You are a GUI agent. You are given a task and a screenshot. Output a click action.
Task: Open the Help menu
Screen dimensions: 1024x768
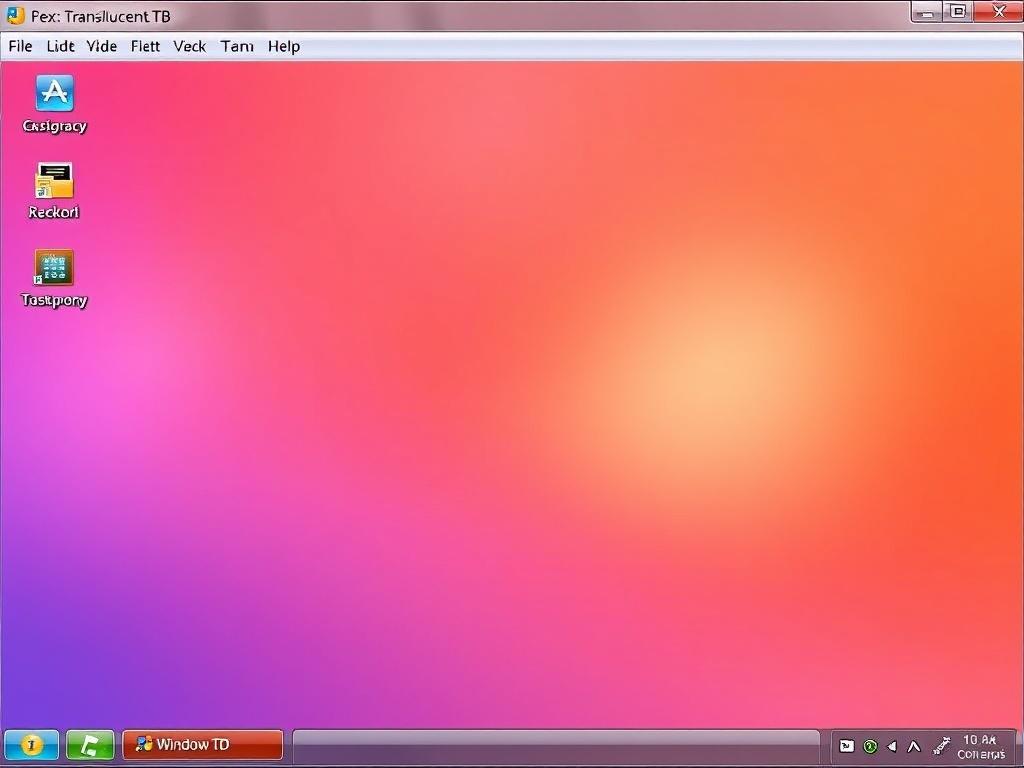coord(283,46)
